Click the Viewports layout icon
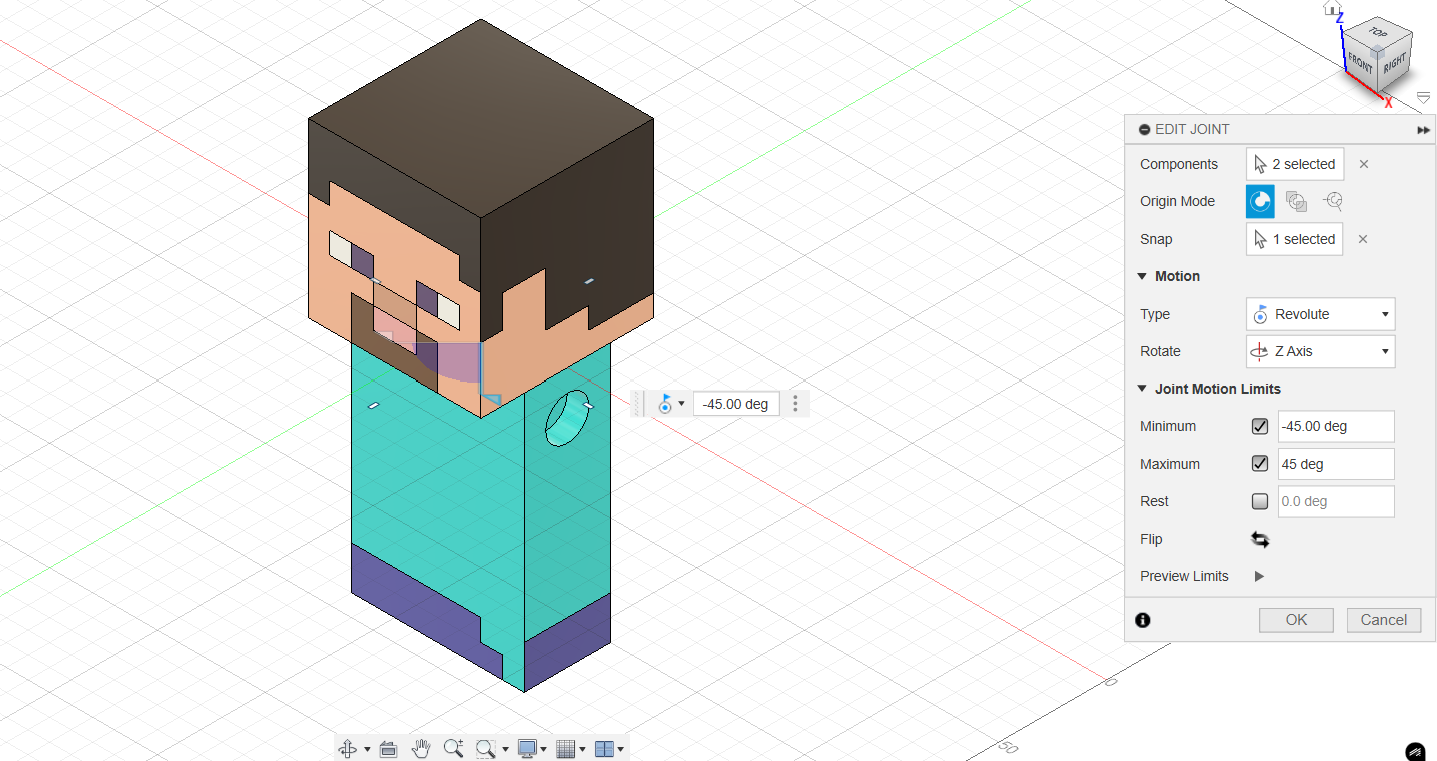This screenshot has height=761, width=1437. pos(604,748)
